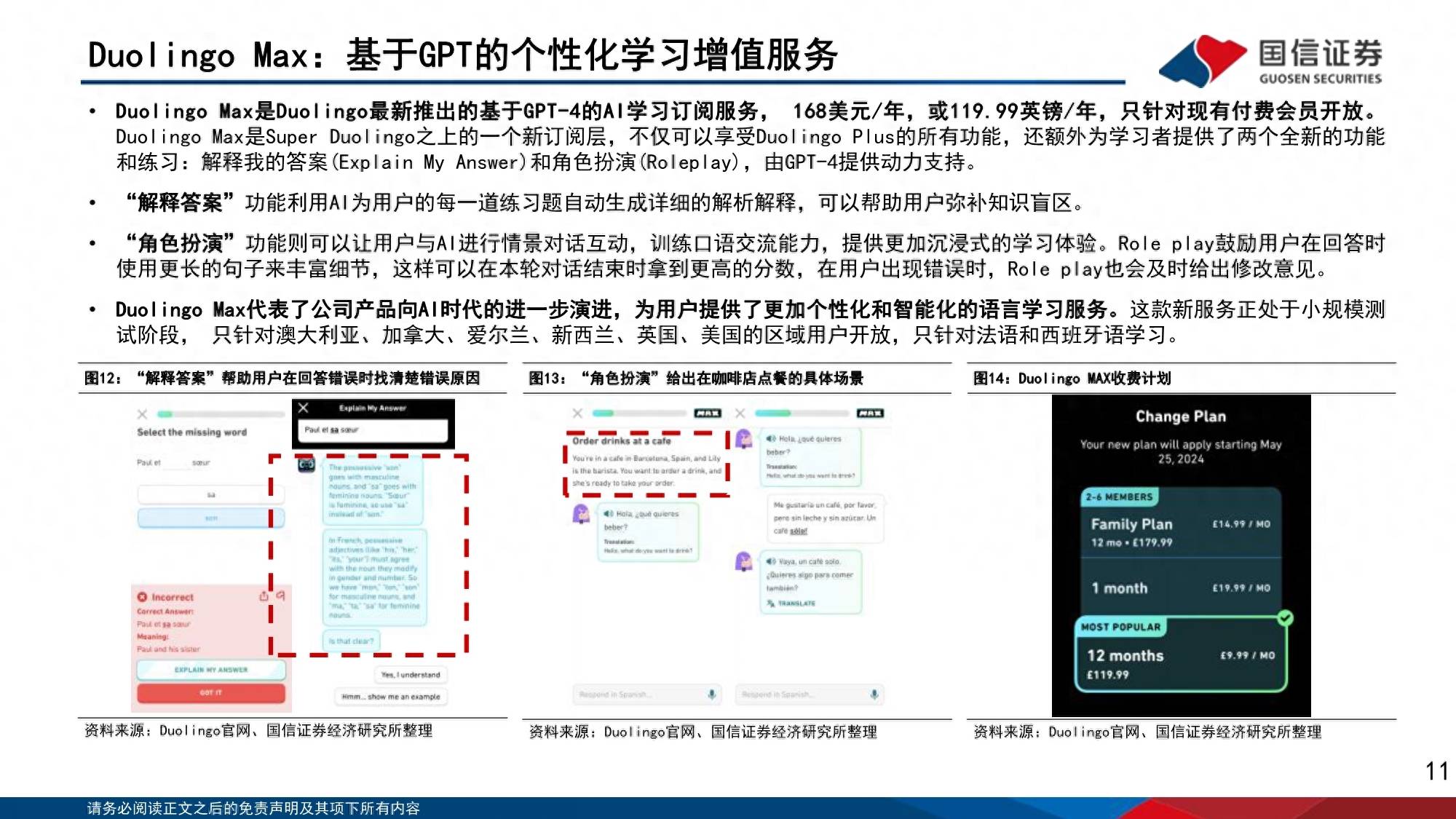The image size is (1456, 819).
Task: Play audio for Vaya, un café solo message
Action: pyautogui.click(x=771, y=561)
